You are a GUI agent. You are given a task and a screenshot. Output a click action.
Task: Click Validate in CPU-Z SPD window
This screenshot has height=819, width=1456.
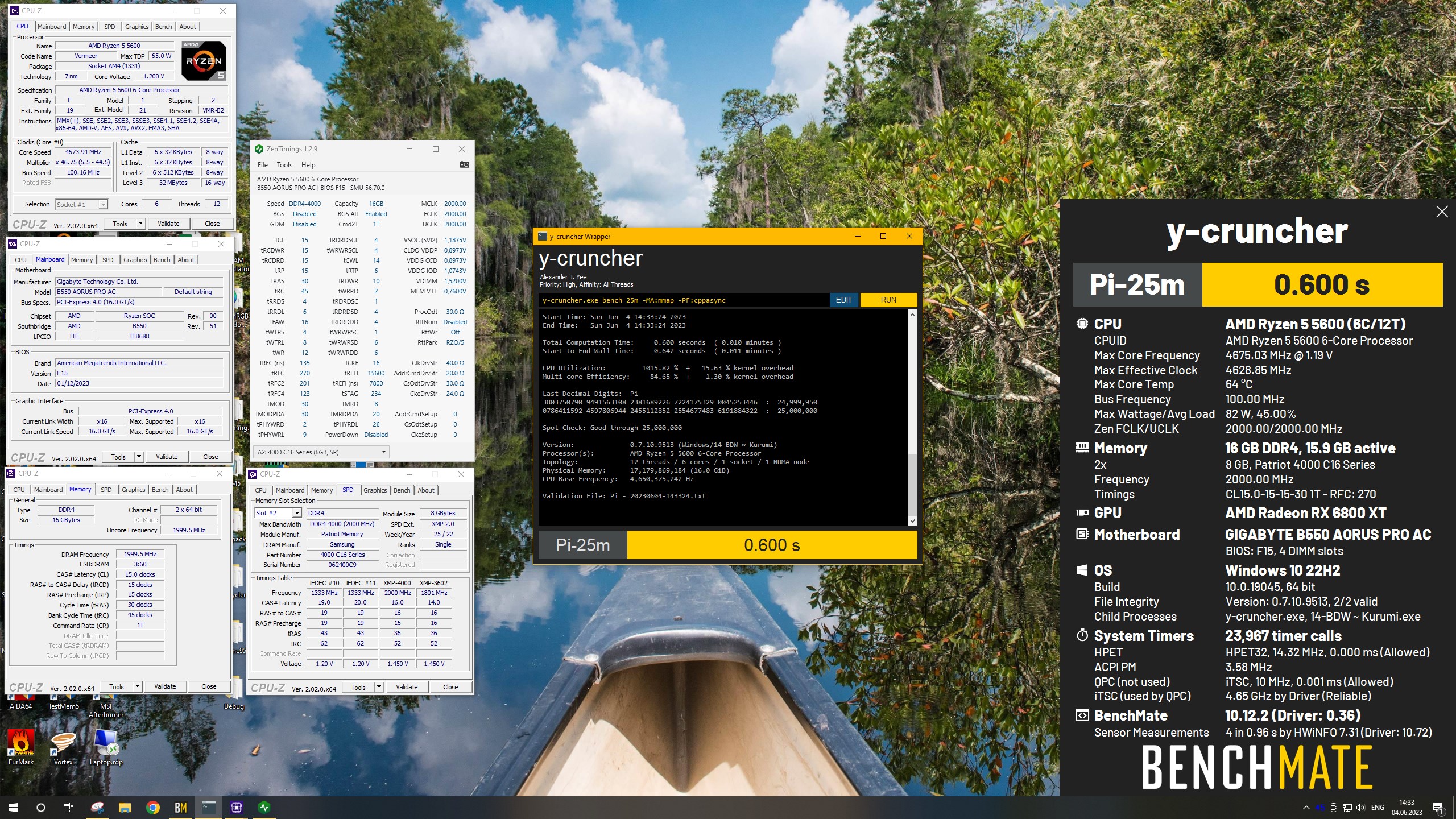407,687
